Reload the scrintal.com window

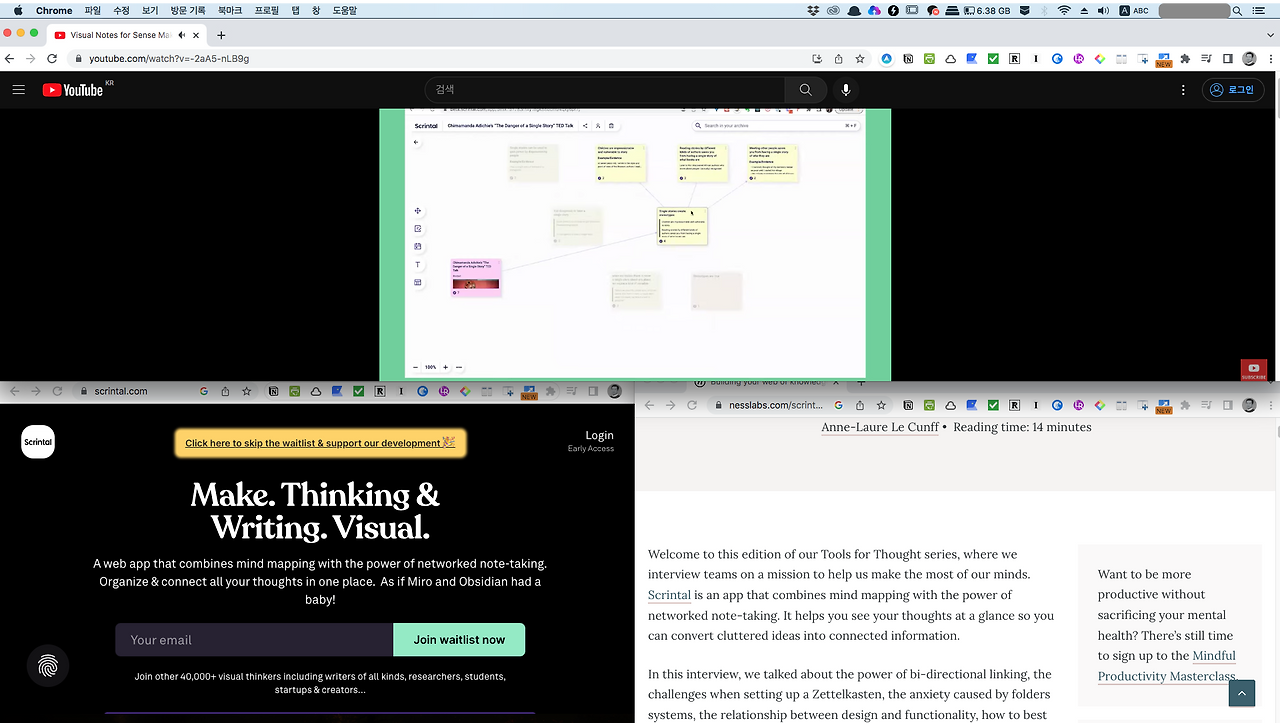[x=57, y=391]
